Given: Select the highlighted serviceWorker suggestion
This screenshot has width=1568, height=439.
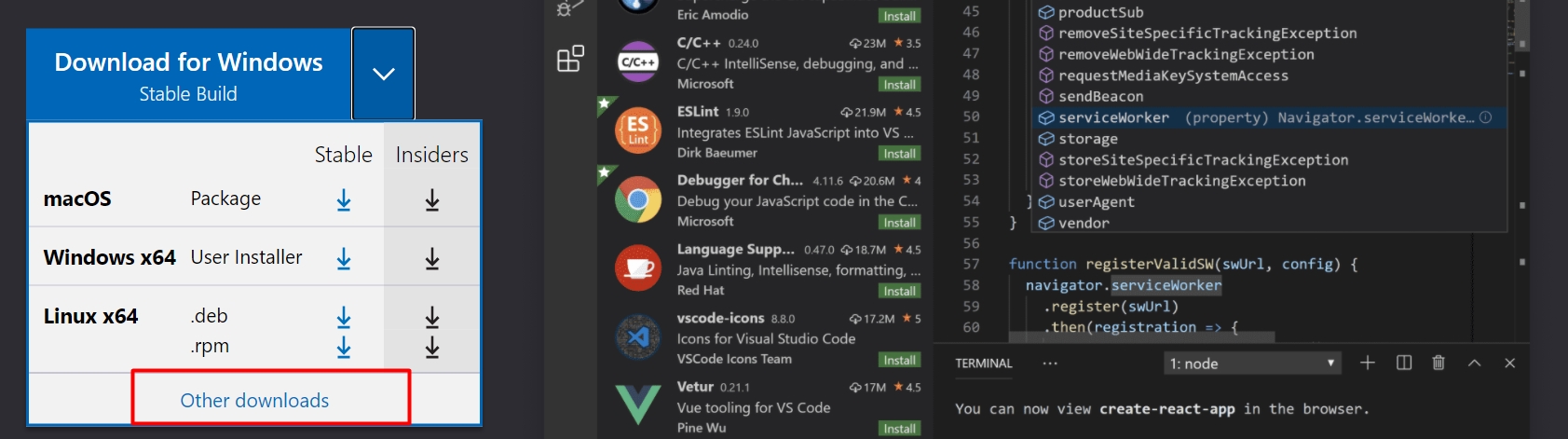Looking at the screenshot, I should click(1269, 117).
